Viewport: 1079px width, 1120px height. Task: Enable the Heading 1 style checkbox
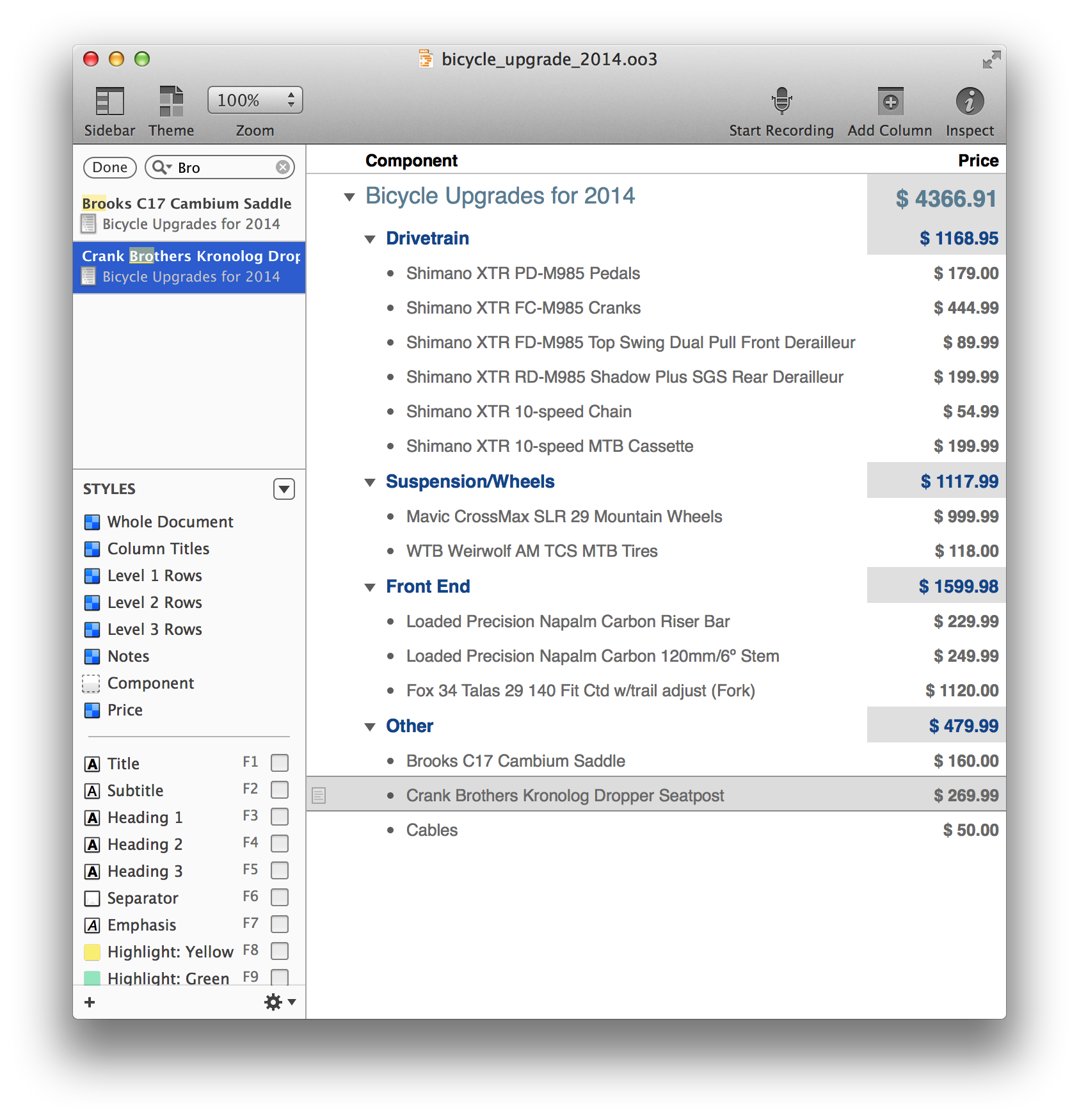tap(280, 817)
